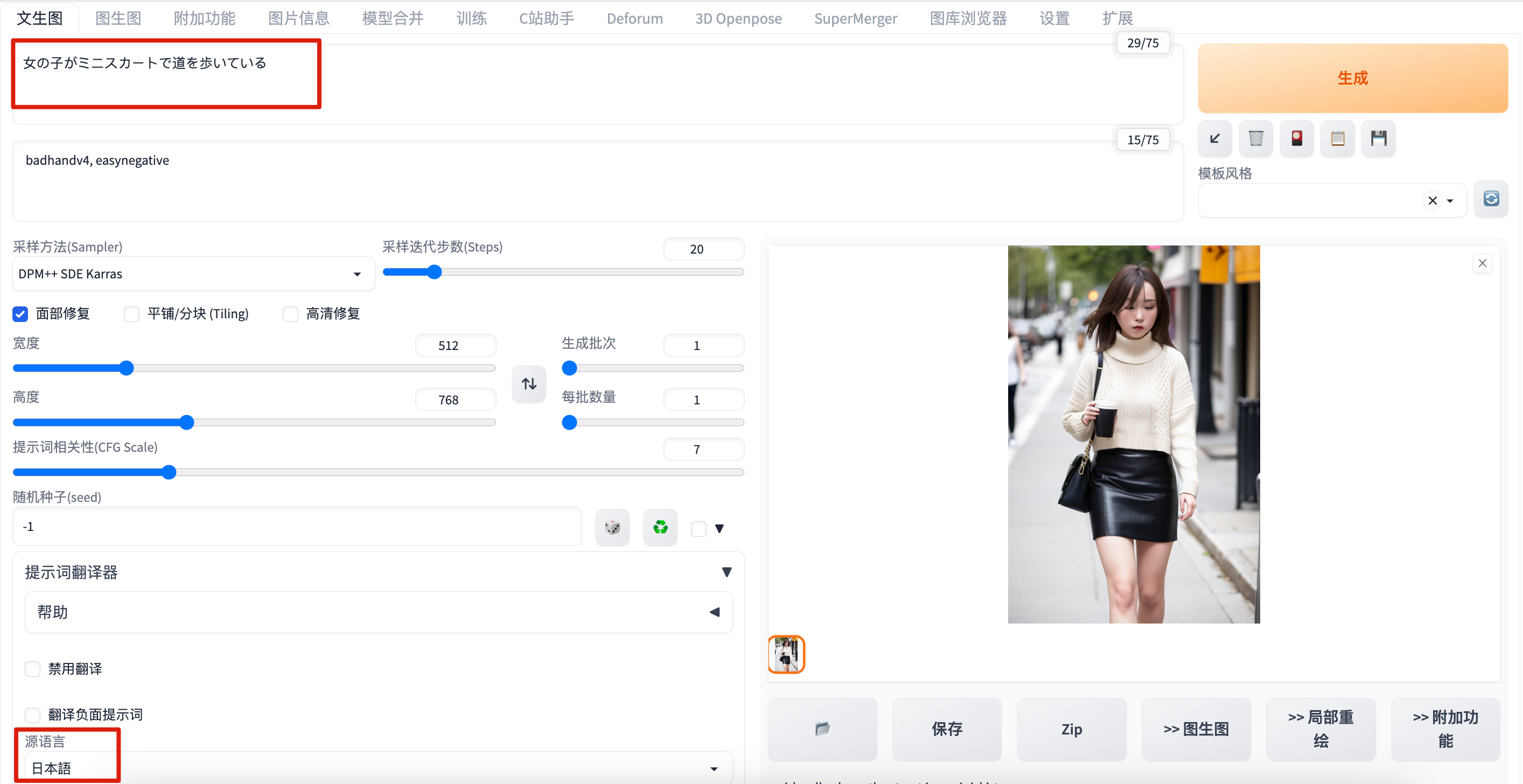Viewport: 1523px width, 784px height.
Task: Click the green recycle icon to reuse the seed
Action: coord(660,527)
